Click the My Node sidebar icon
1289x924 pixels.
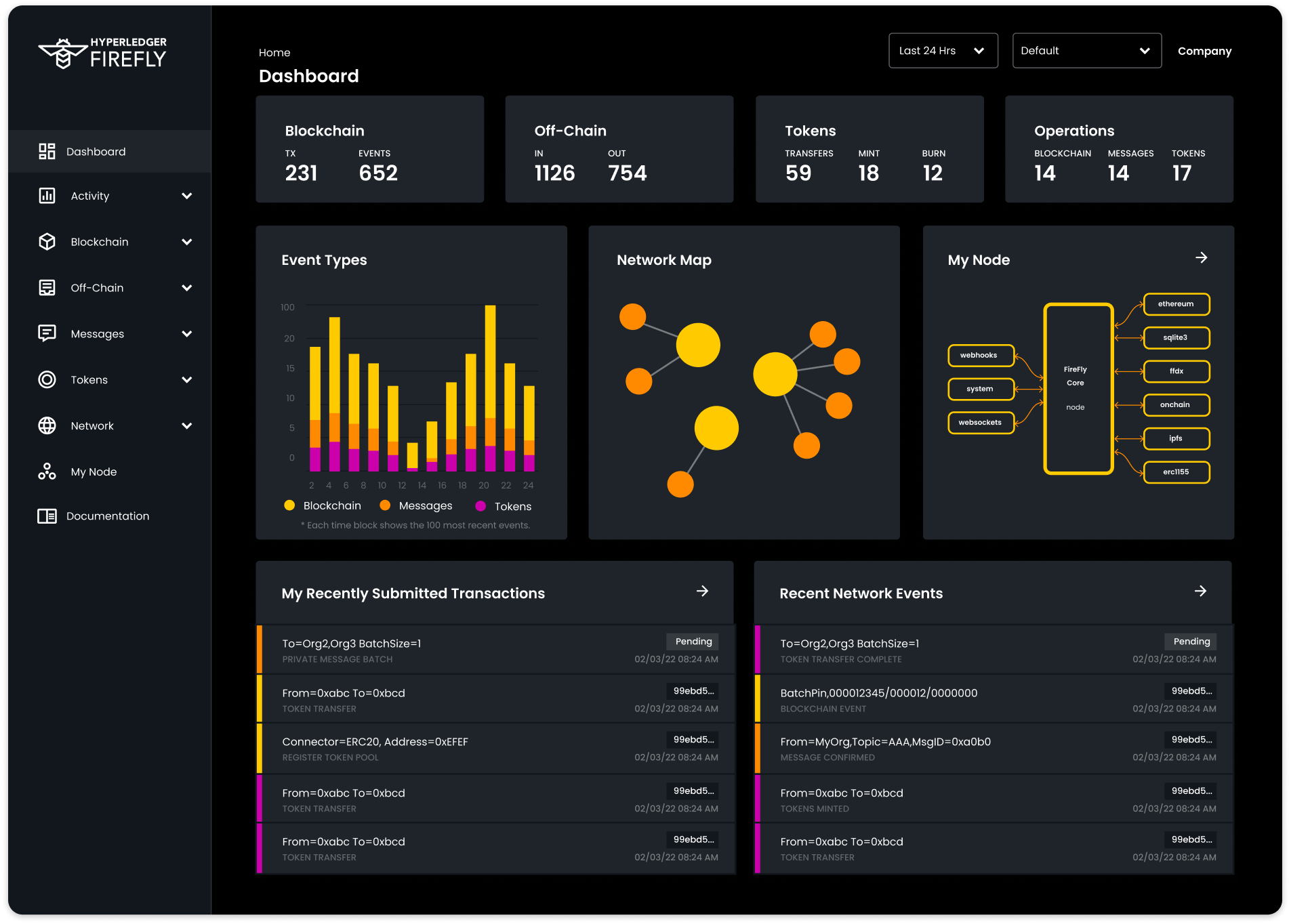46,471
